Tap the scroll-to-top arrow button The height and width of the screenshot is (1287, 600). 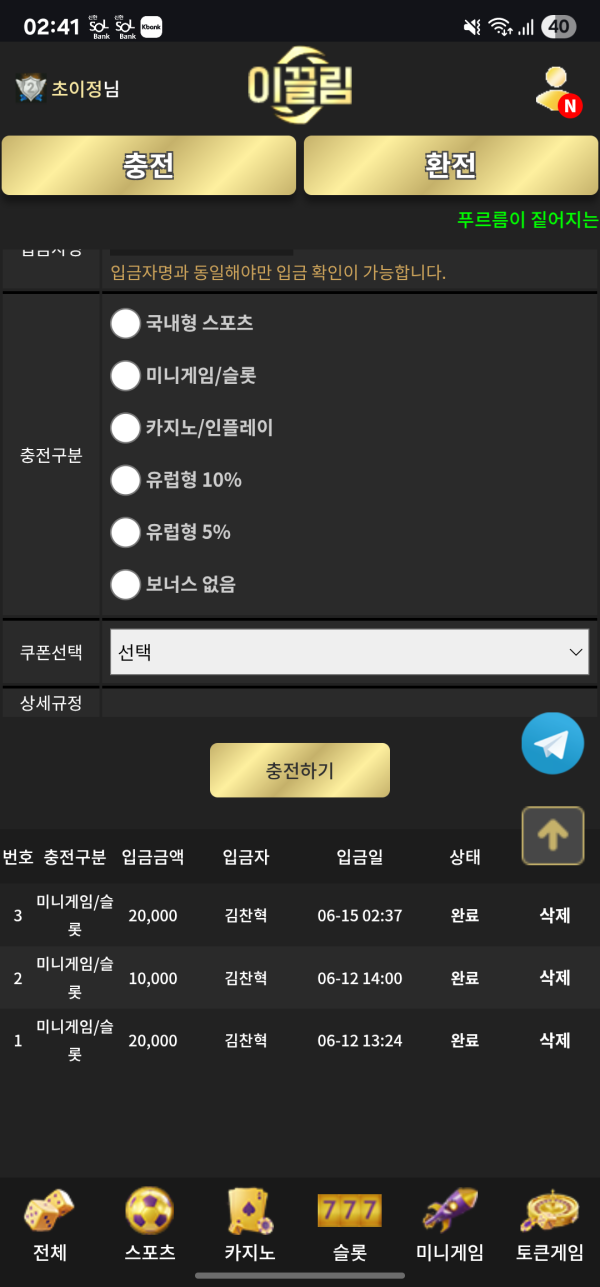coord(552,835)
